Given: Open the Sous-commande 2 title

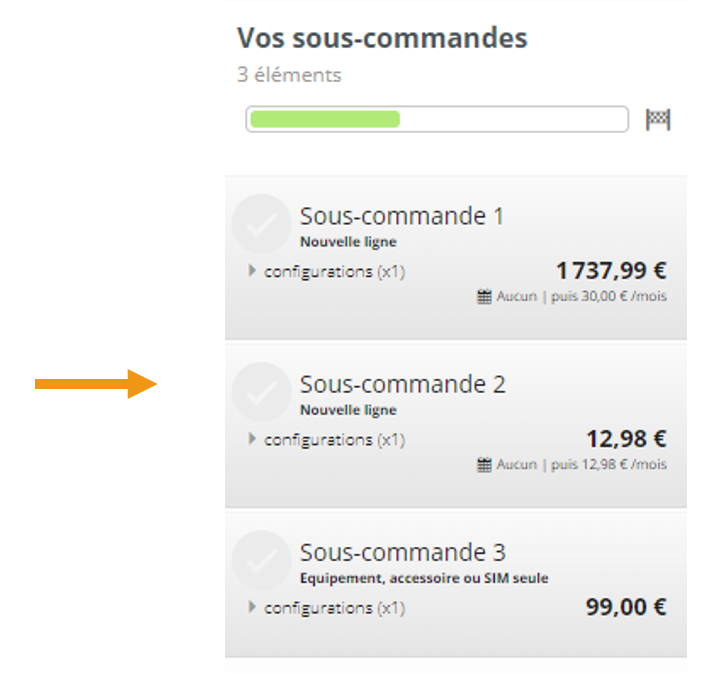Looking at the screenshot, I should [402, 384].
